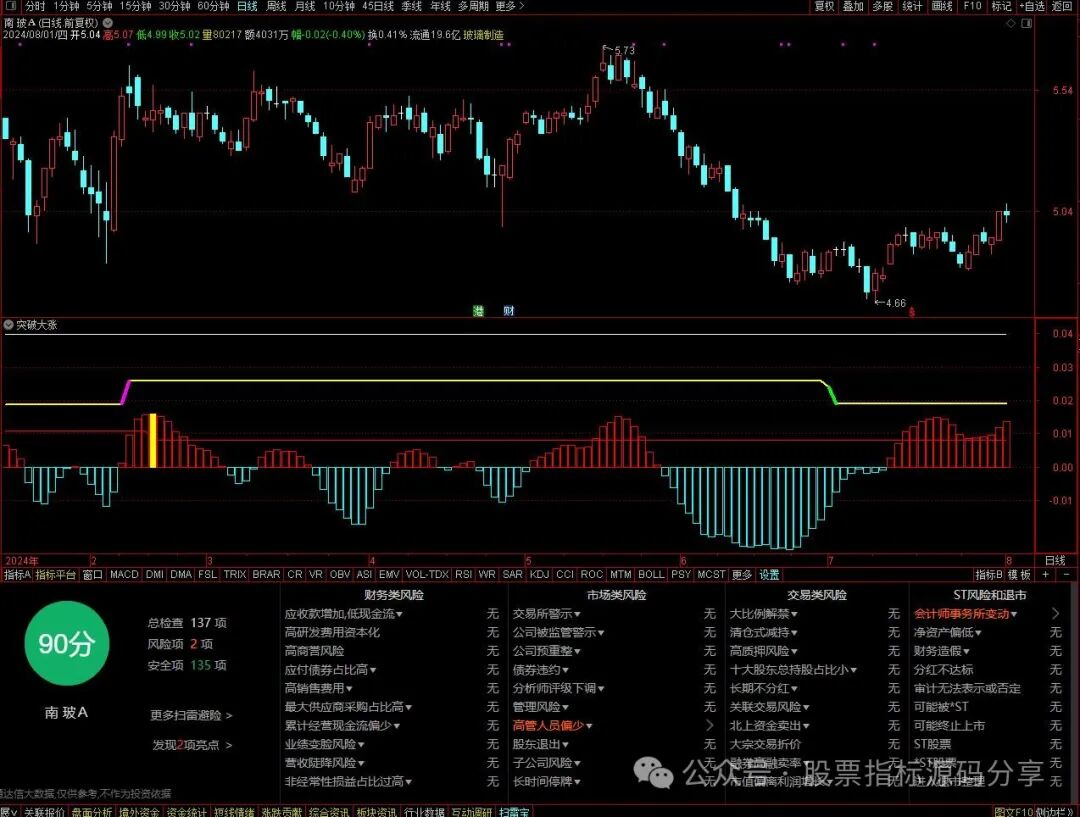Click the 指标B button

click(989, 574)
